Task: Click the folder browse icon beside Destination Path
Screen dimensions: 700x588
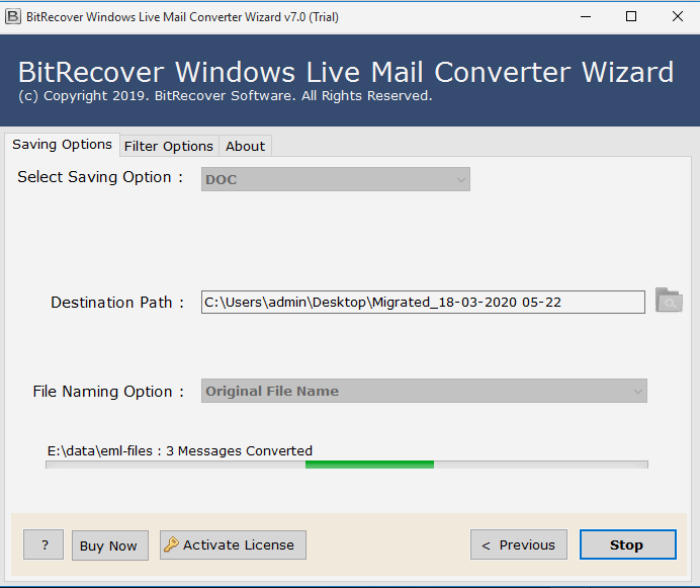Action: (668, 300)
